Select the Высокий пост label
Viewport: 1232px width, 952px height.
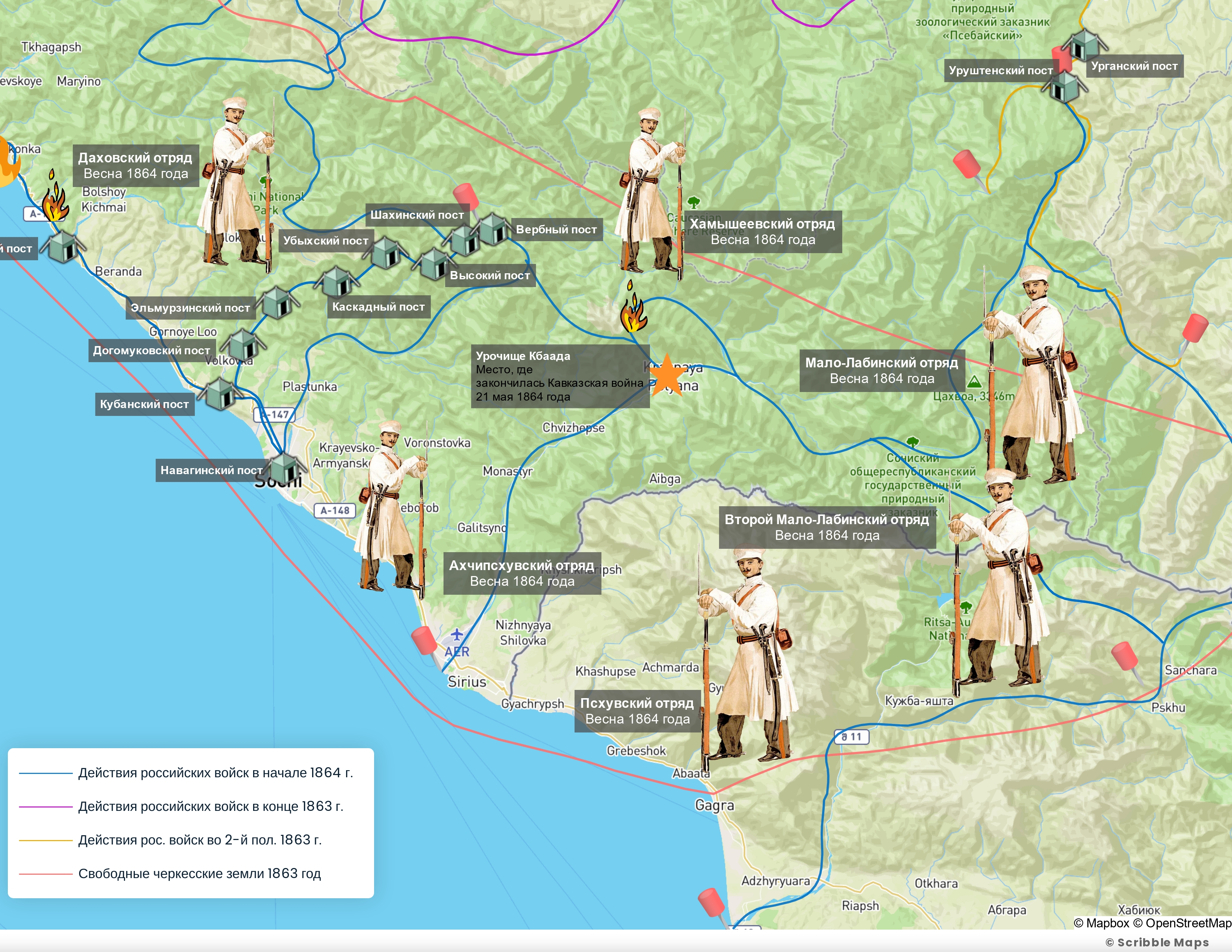point(490,276)
